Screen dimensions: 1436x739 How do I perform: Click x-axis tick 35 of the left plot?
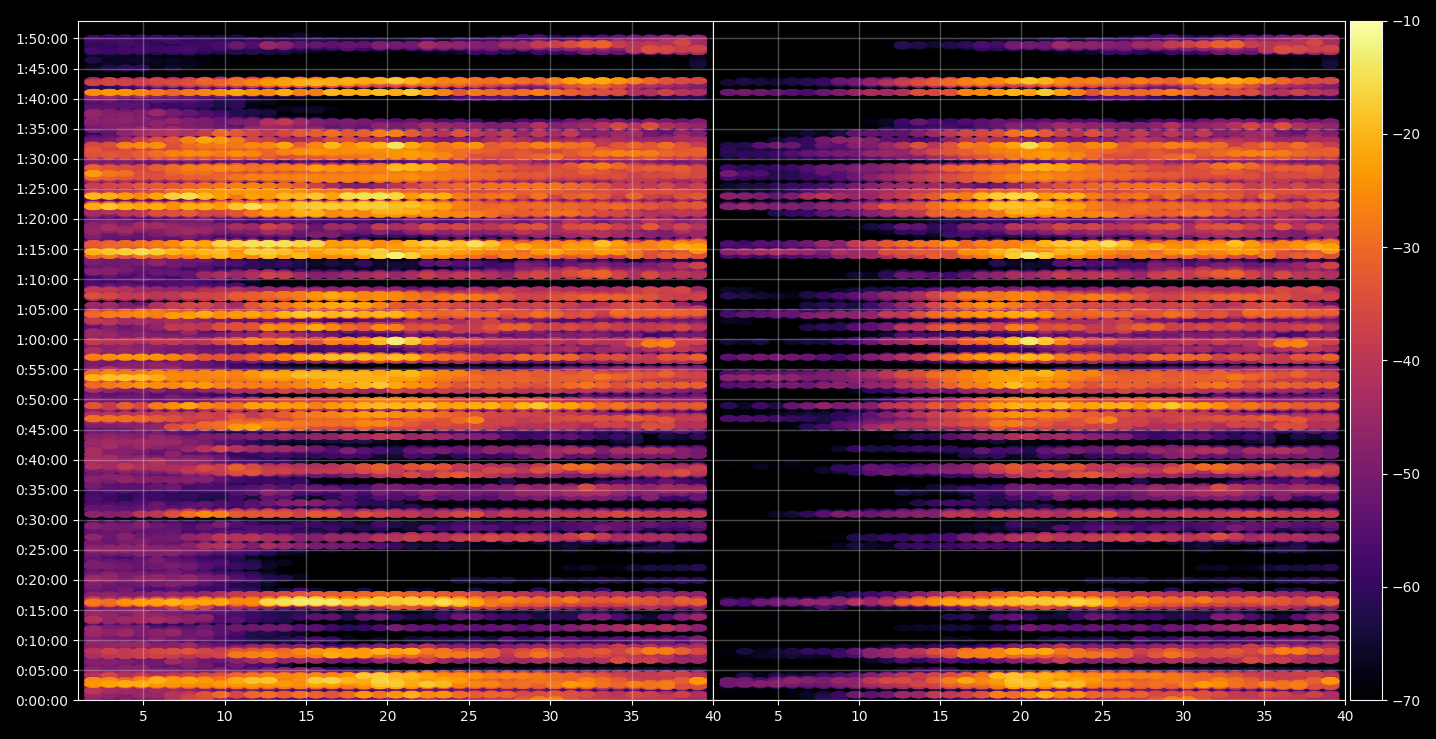(632, 717)
